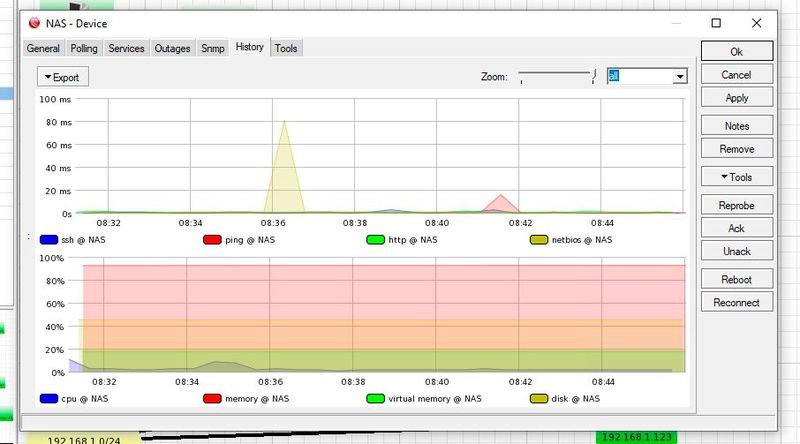Open the General tab
Screen dimensions: 800x444
(x=43, y=48)
